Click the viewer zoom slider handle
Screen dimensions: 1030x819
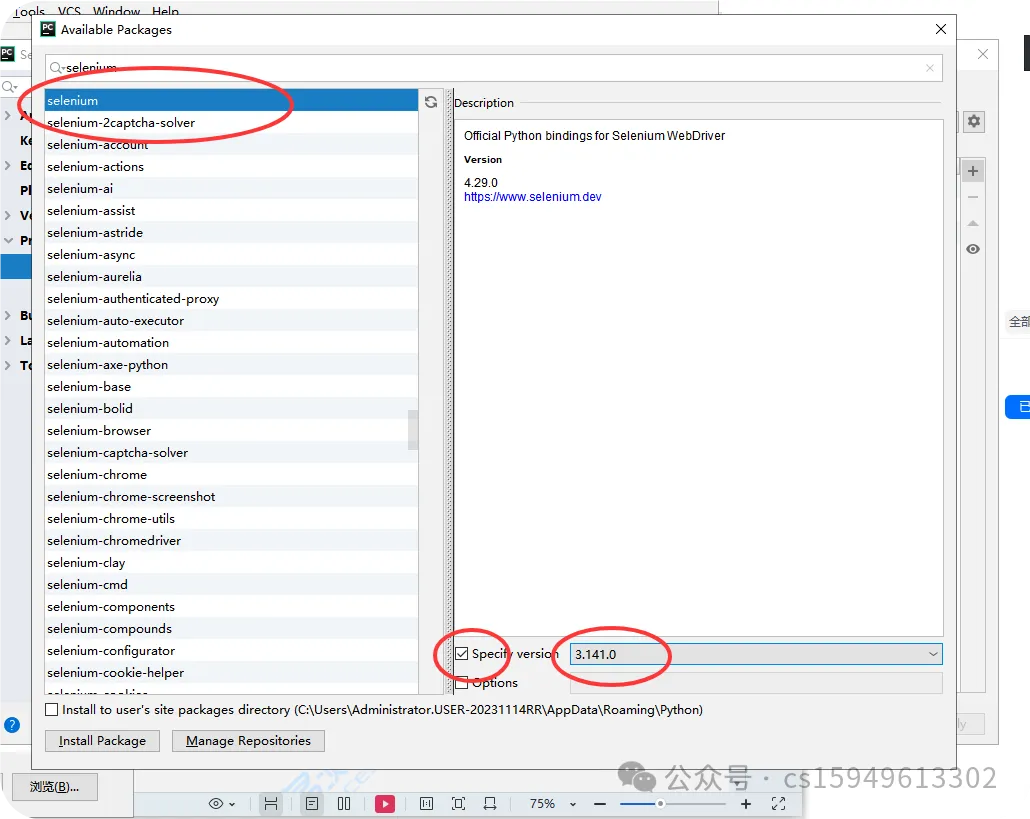coord(660,804)
